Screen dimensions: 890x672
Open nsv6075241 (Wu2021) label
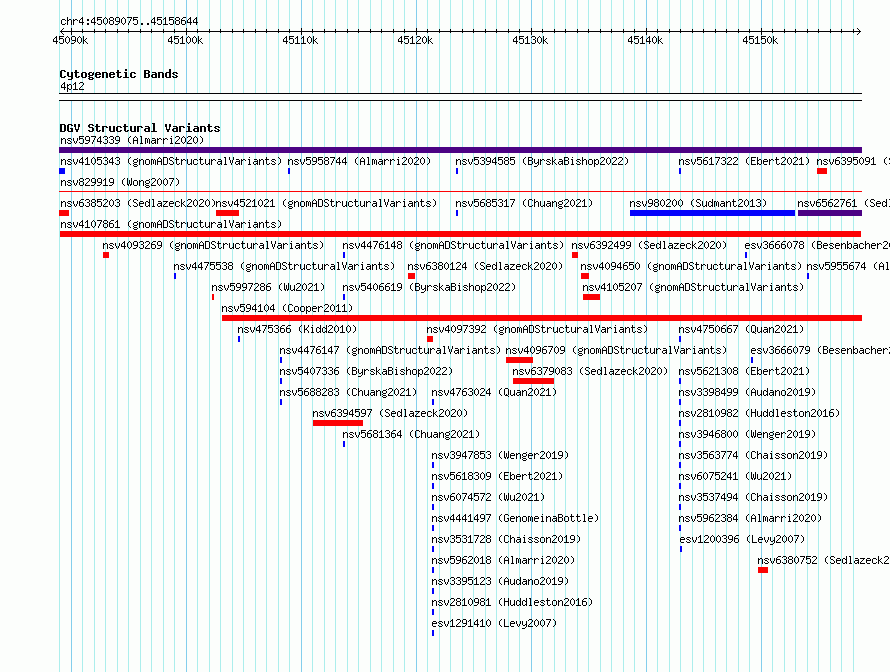coord(735,476)
